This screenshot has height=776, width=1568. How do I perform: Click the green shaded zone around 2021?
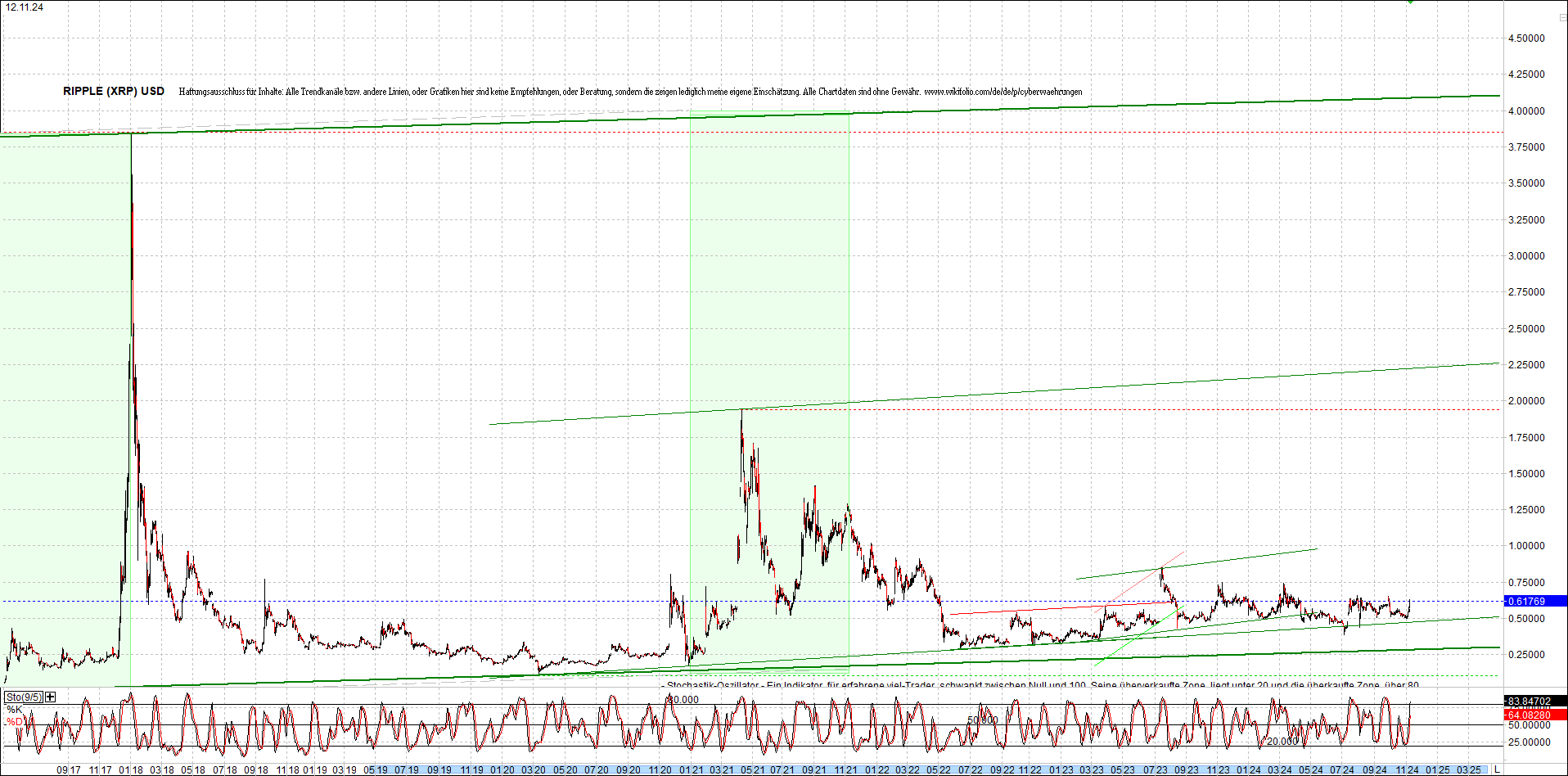[x=769, y=327]
